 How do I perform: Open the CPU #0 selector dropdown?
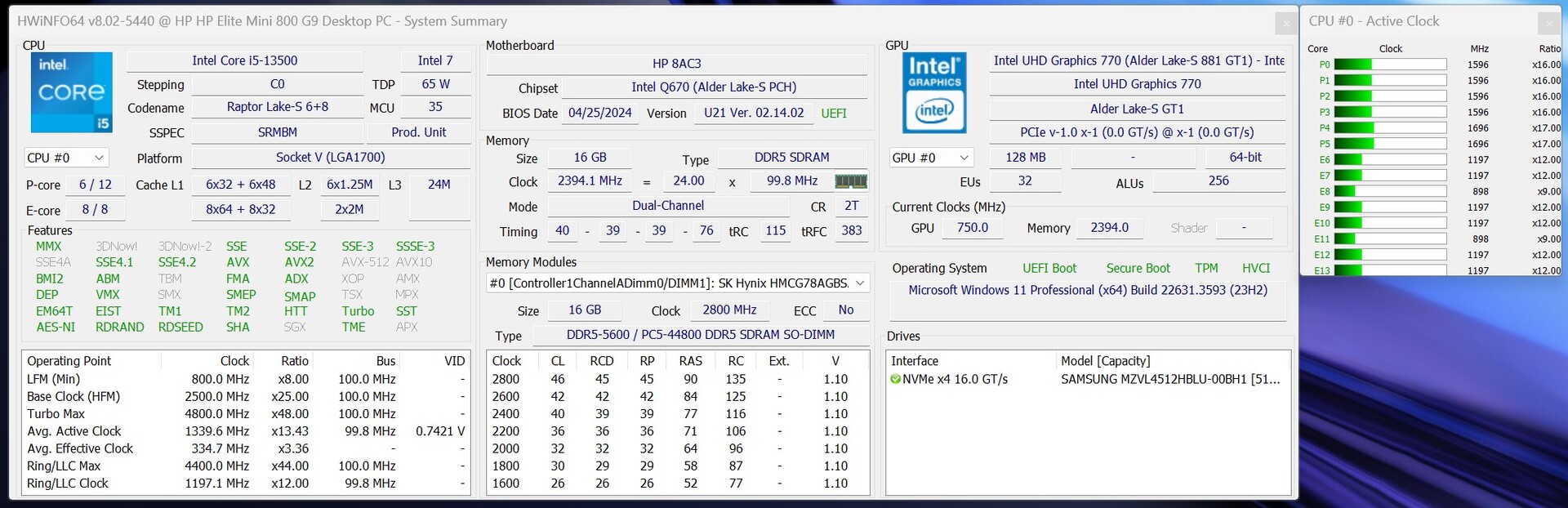(x=65, y=158)
